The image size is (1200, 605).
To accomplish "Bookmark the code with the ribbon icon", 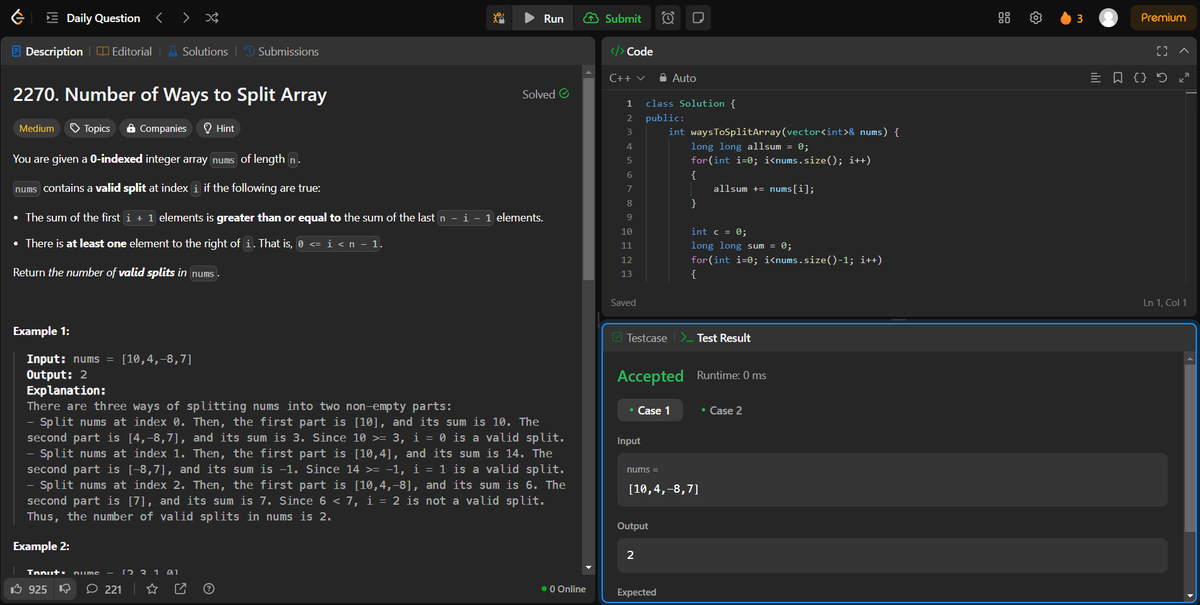I will click(x=1118, y=77).
